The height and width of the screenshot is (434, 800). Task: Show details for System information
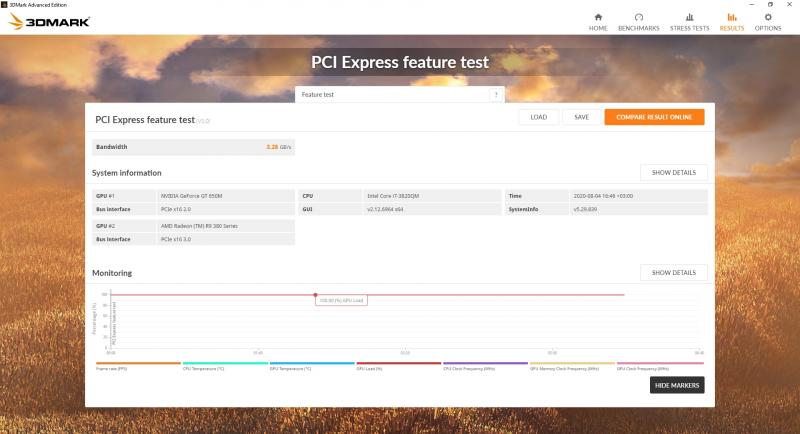pos(673,172)
